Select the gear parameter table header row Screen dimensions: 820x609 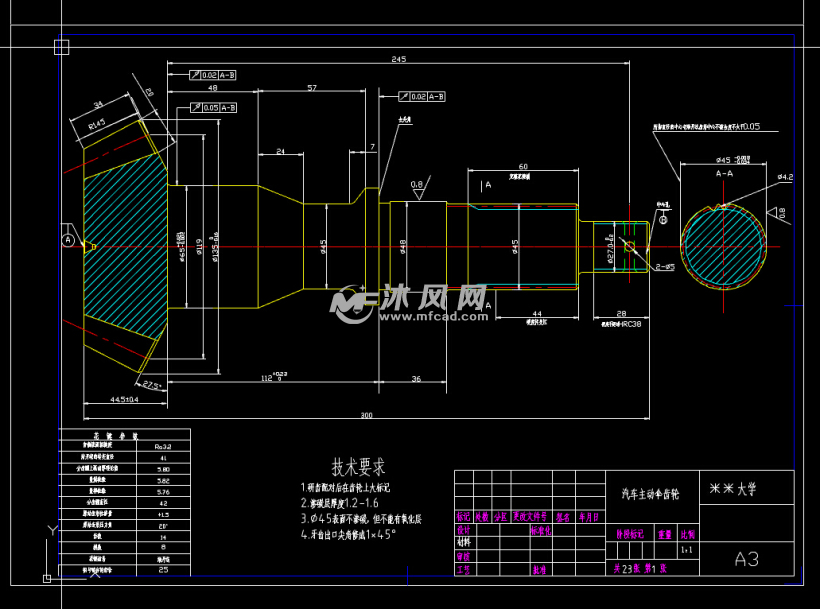click(124, 436)
